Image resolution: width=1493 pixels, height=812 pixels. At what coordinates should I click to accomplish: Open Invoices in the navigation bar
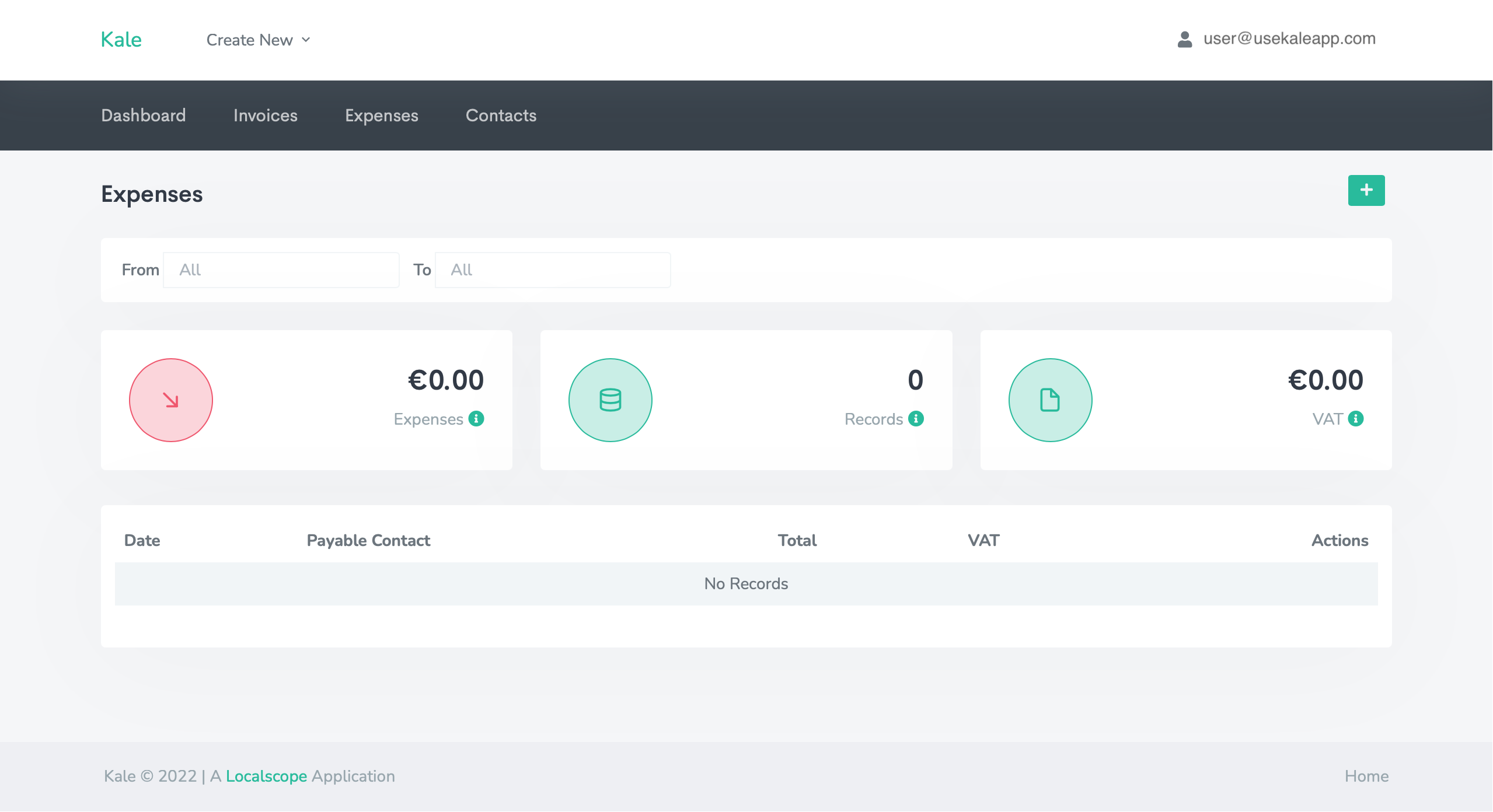coord(265,116)
